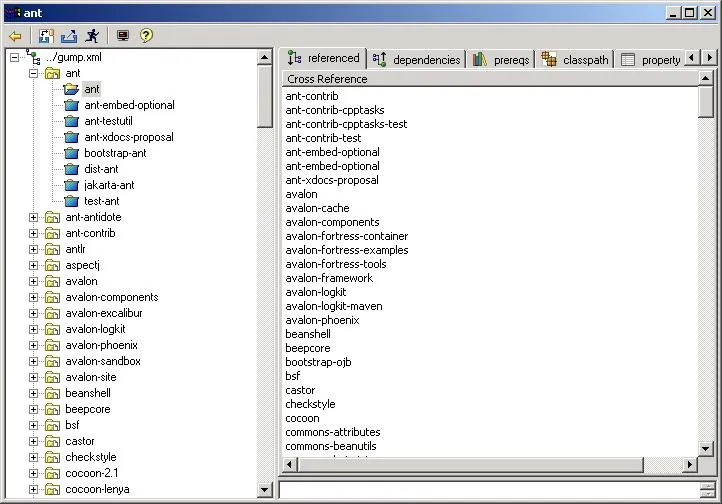The image size is (722, 504).
Task: Click the folder icon next to jakarta-ant
Action: tap(71, 185)
